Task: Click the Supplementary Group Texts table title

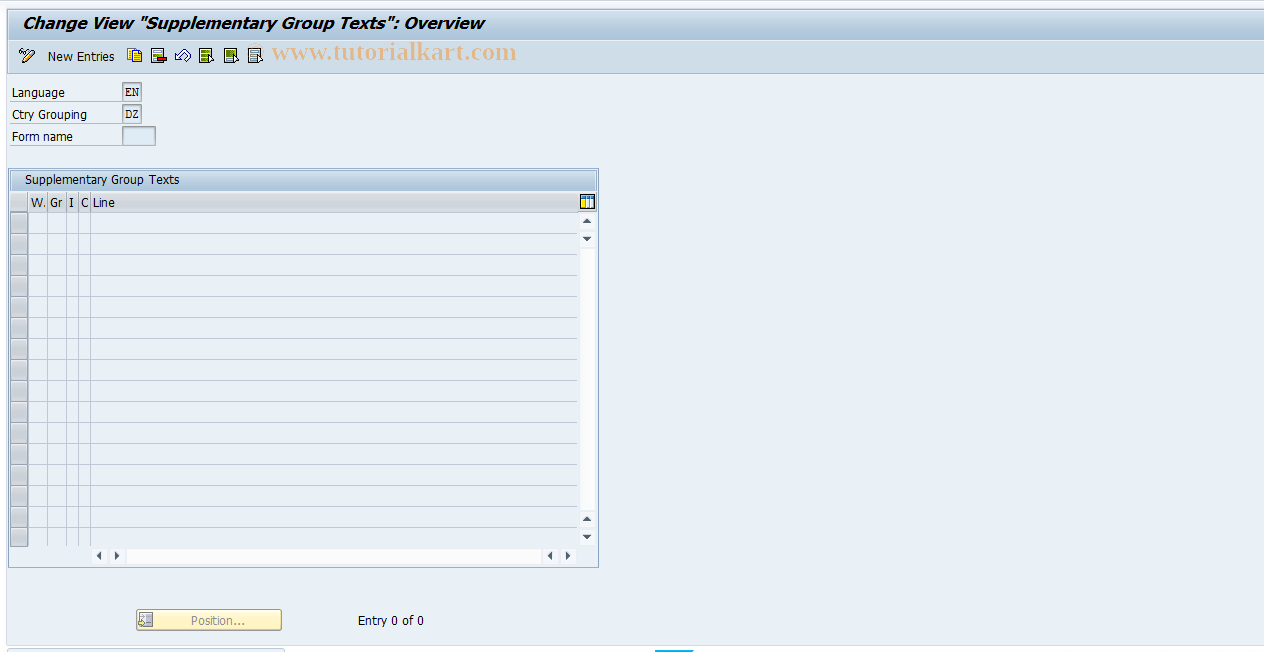Action: 102,180
